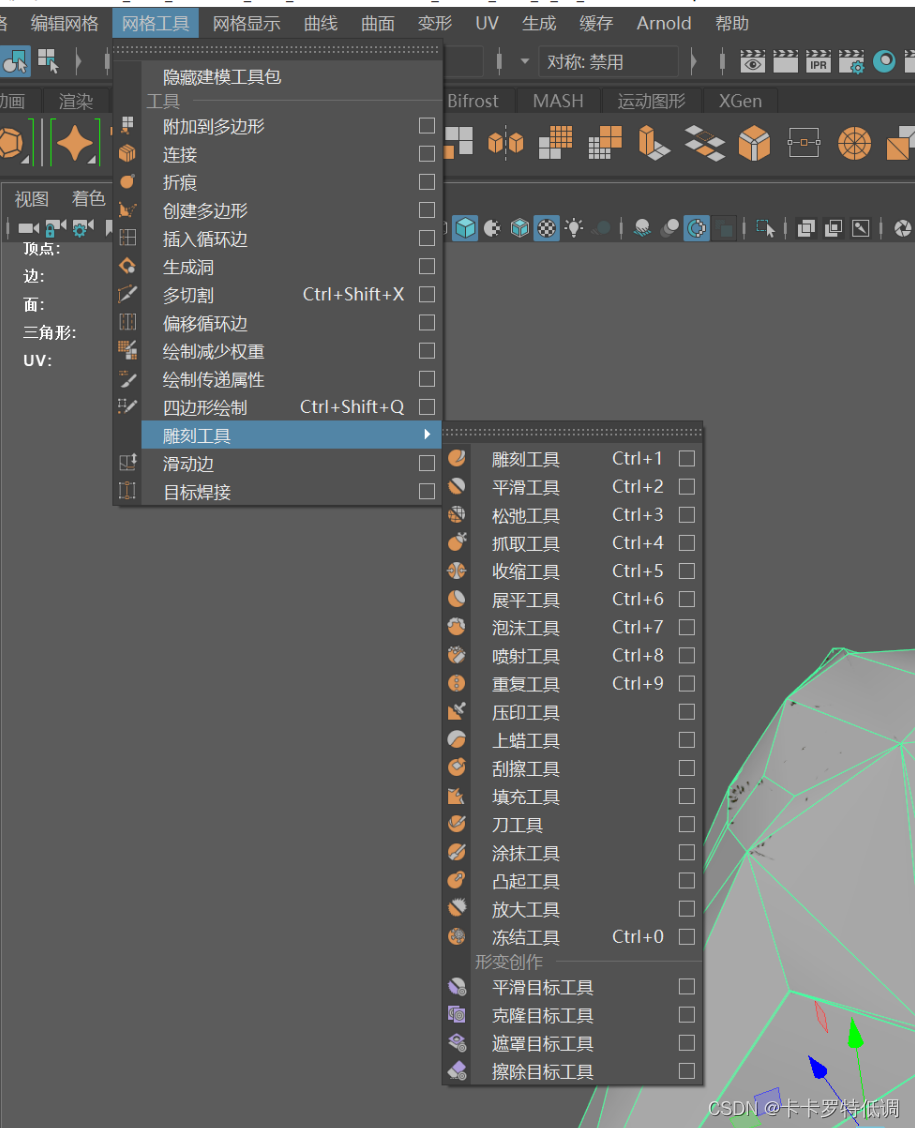Select the 填充工具 sculpt icon
The height and width of the screenshot is (1128, 915).
coord(457,796)
